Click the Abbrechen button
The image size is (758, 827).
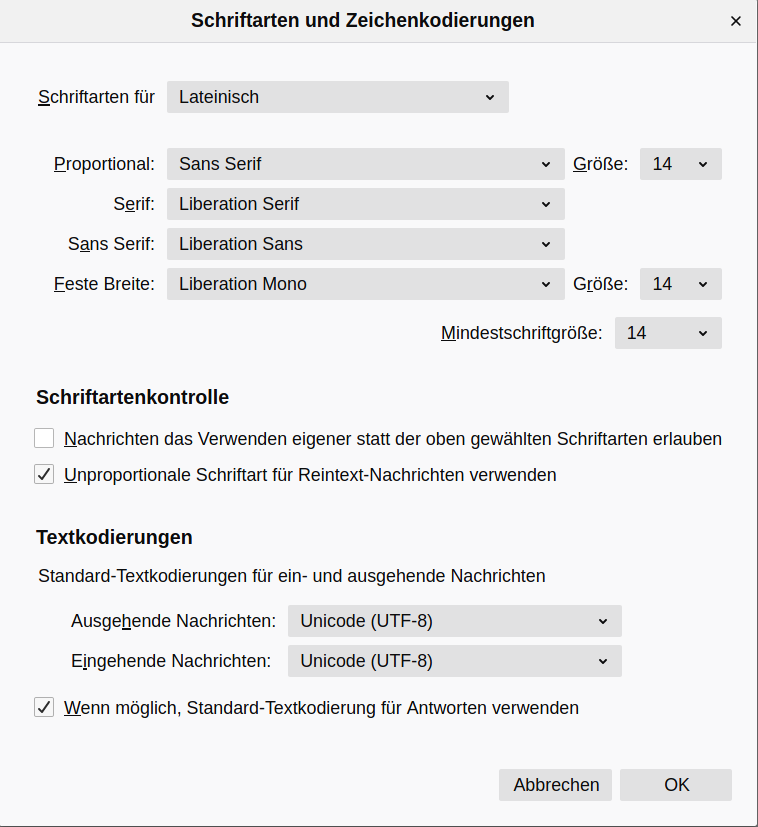555,785
